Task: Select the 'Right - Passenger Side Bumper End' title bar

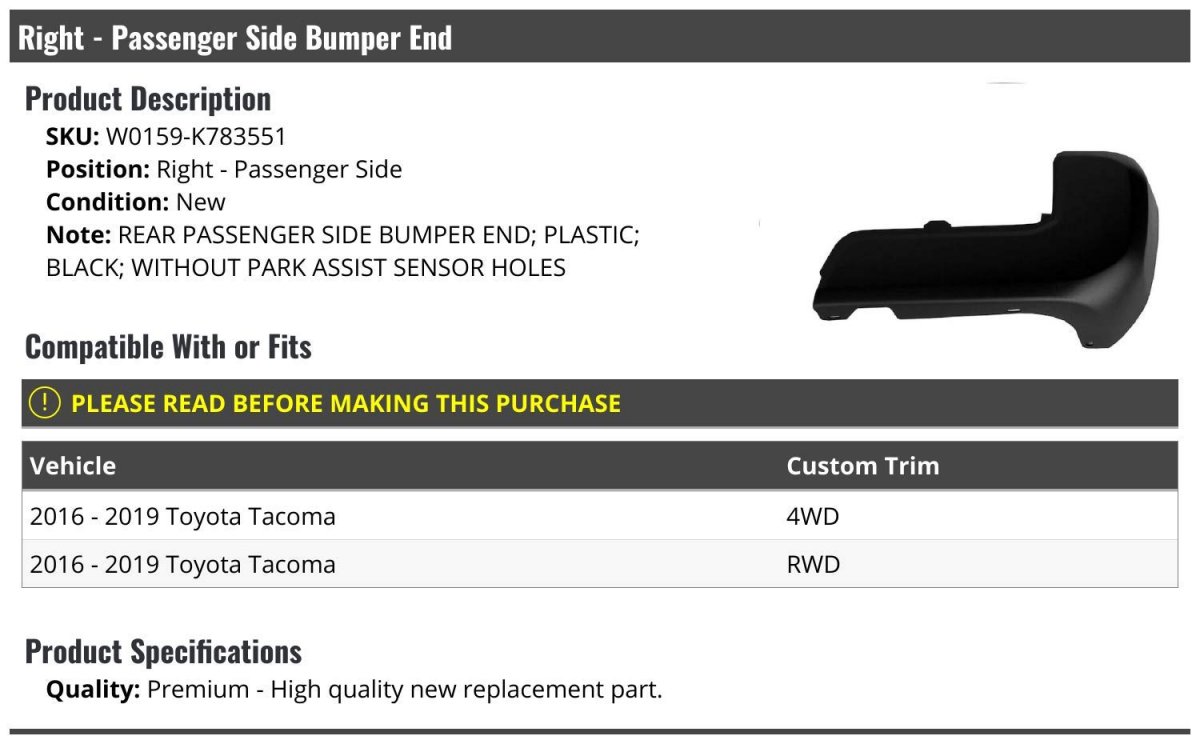Action: point(236,38)
